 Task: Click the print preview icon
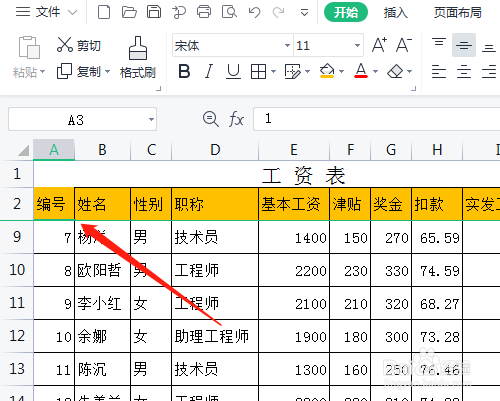click(x=229, y=12)
